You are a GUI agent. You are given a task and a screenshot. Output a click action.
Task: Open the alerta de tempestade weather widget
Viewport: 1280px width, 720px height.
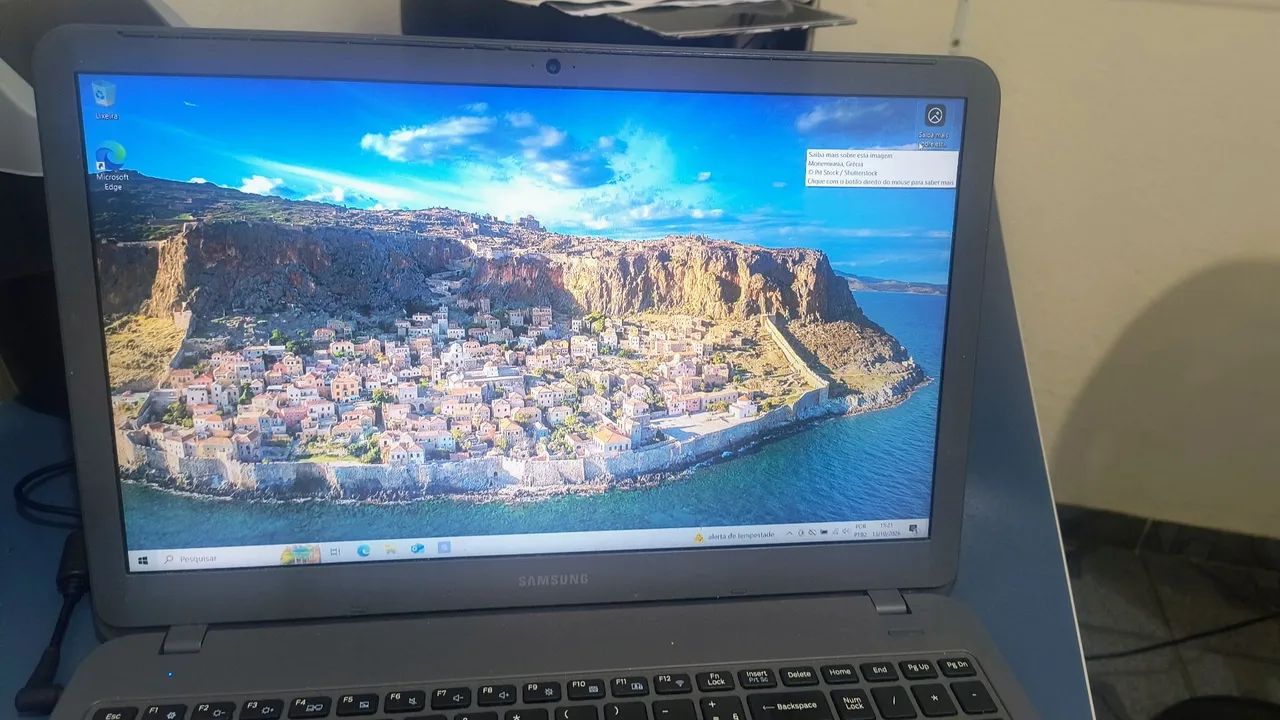click(734, 536)
